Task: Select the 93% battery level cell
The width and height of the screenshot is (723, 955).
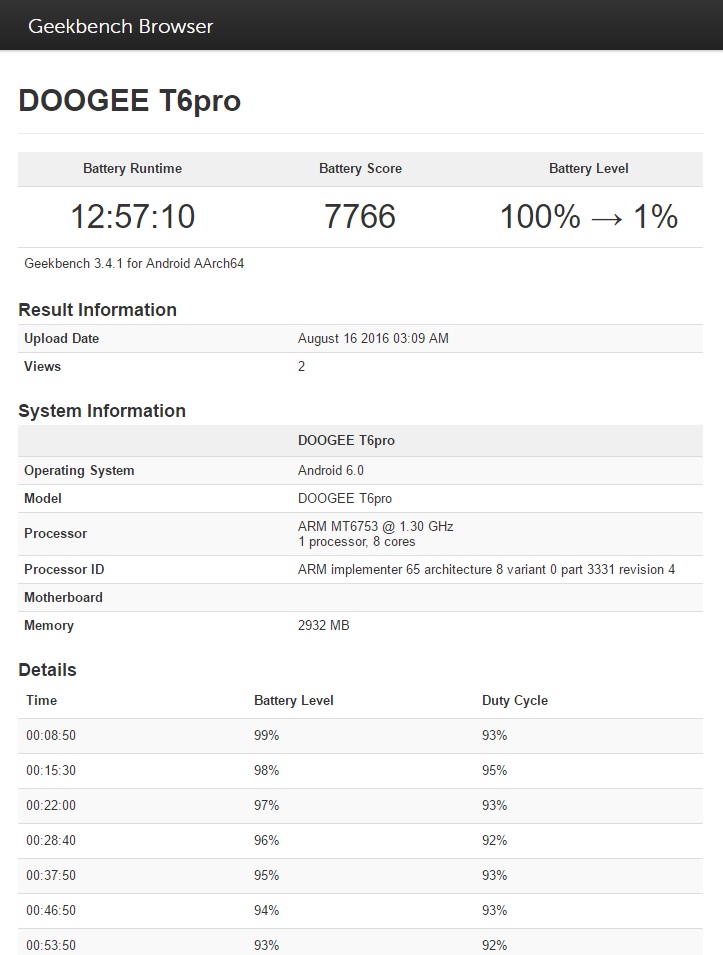Action: (267, 945)
